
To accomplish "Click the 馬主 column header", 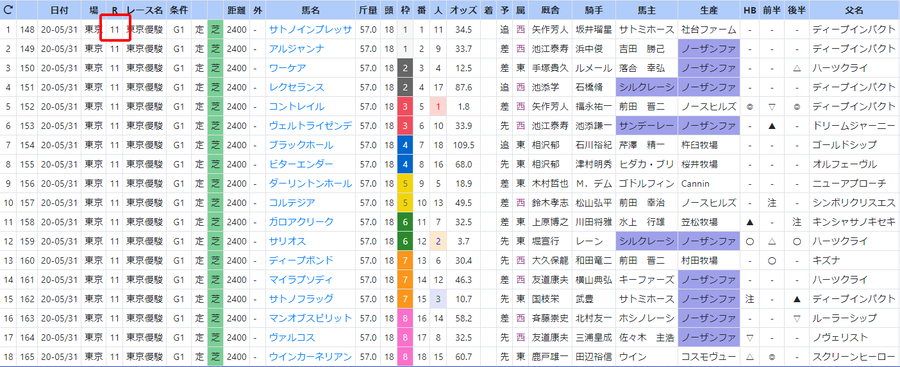I will tap(646, 10).
